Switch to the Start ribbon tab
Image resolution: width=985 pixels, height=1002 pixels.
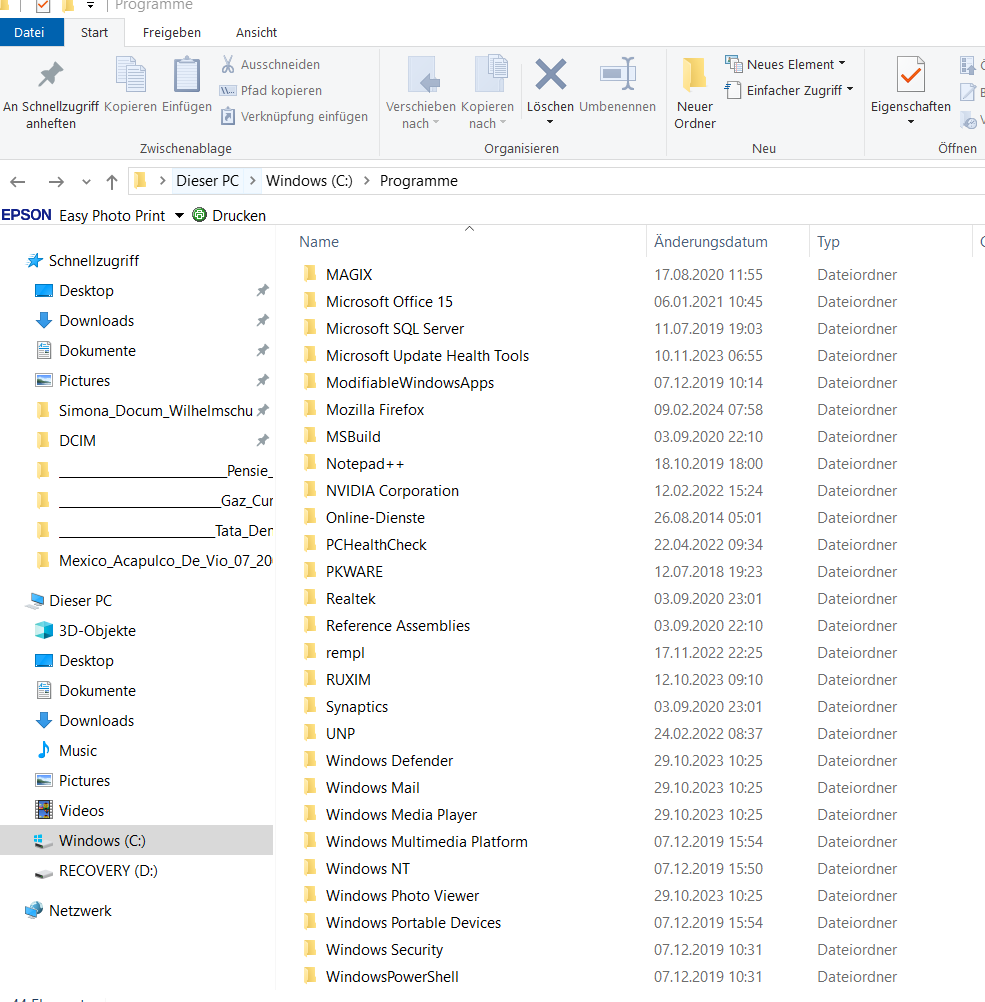pyautogui.click(x=94, y=33)
